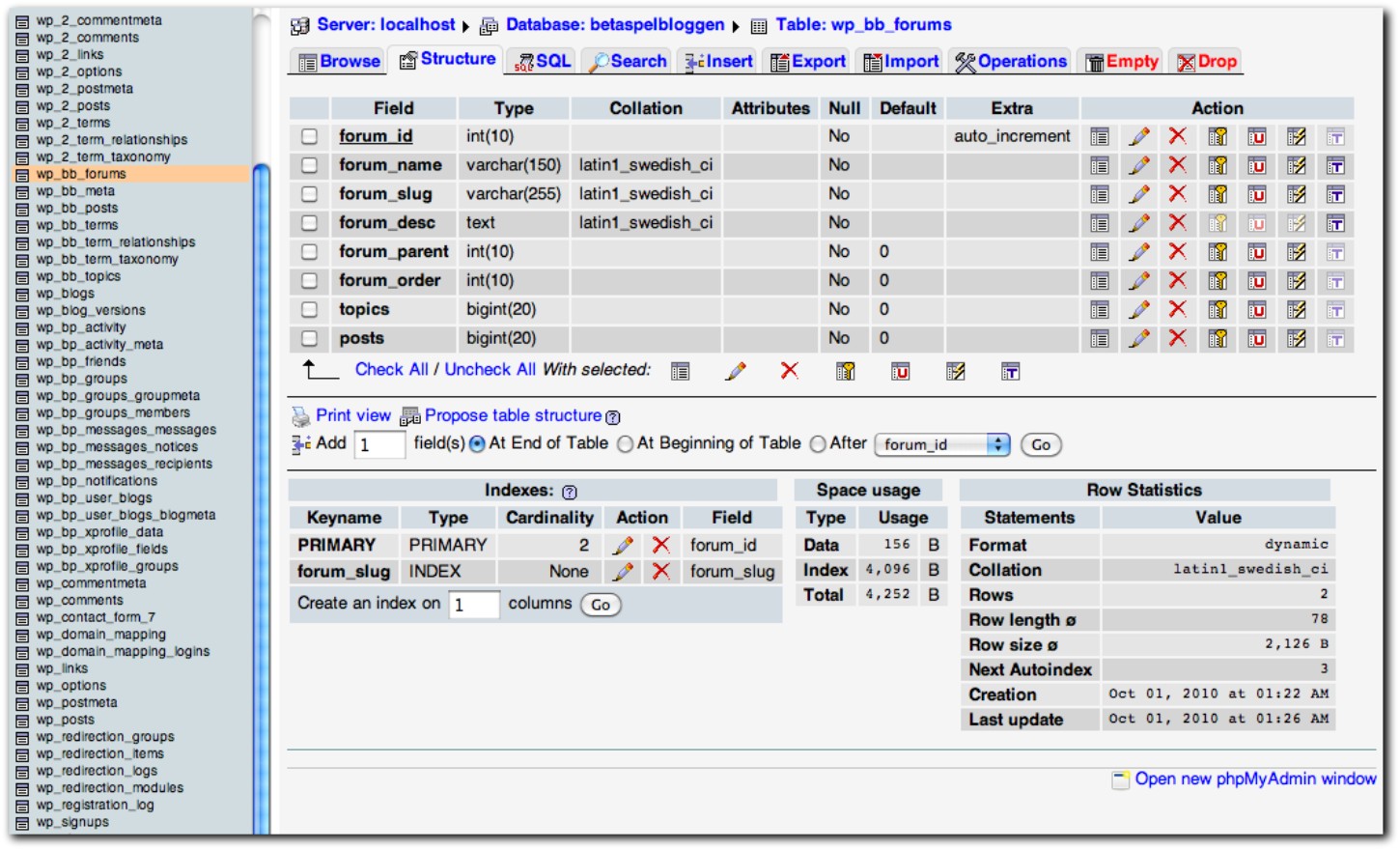The width and height of the screenshot is (1400, 850).
Task: With selected: click the Index icon
Action: click(x=956, y=372)
